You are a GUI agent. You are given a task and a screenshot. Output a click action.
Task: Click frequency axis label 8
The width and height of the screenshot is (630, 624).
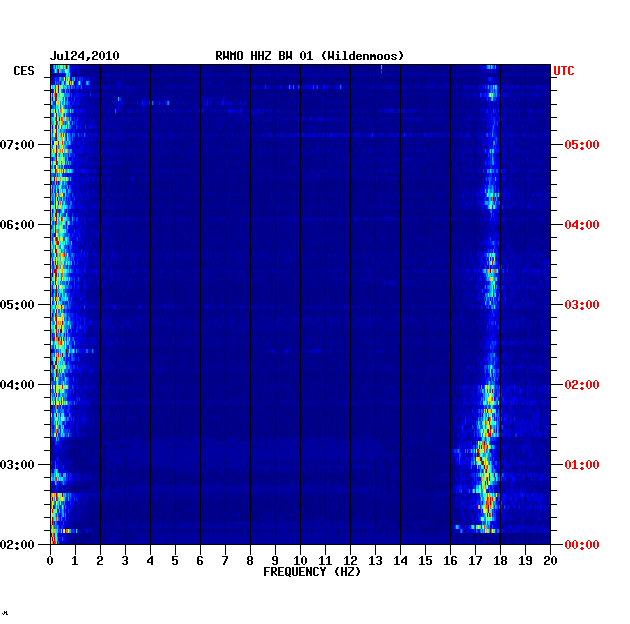(250, 561)
